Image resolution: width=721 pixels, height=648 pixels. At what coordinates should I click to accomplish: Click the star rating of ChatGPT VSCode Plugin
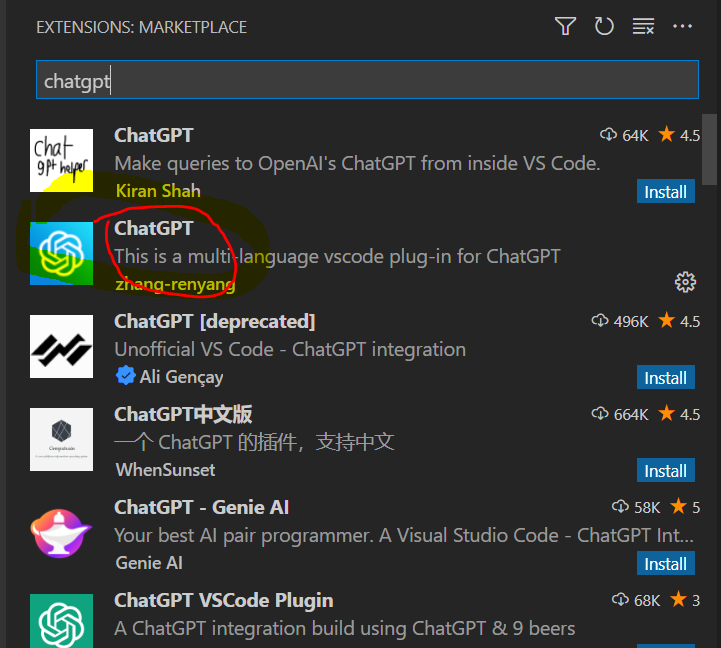pyautogui.click(x=685, y=600)
